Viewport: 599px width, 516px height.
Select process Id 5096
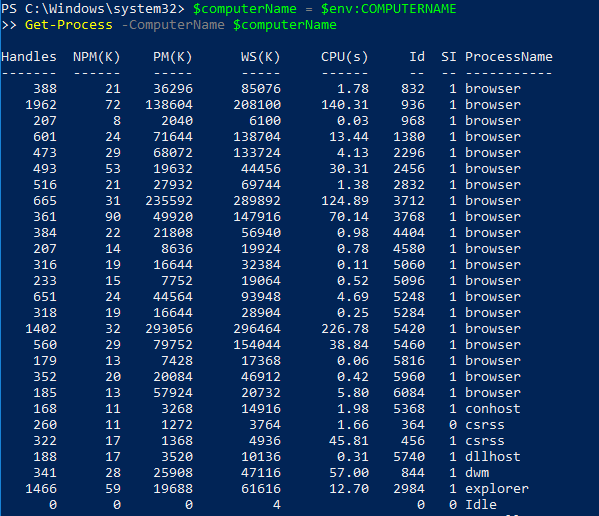(409, 281)
